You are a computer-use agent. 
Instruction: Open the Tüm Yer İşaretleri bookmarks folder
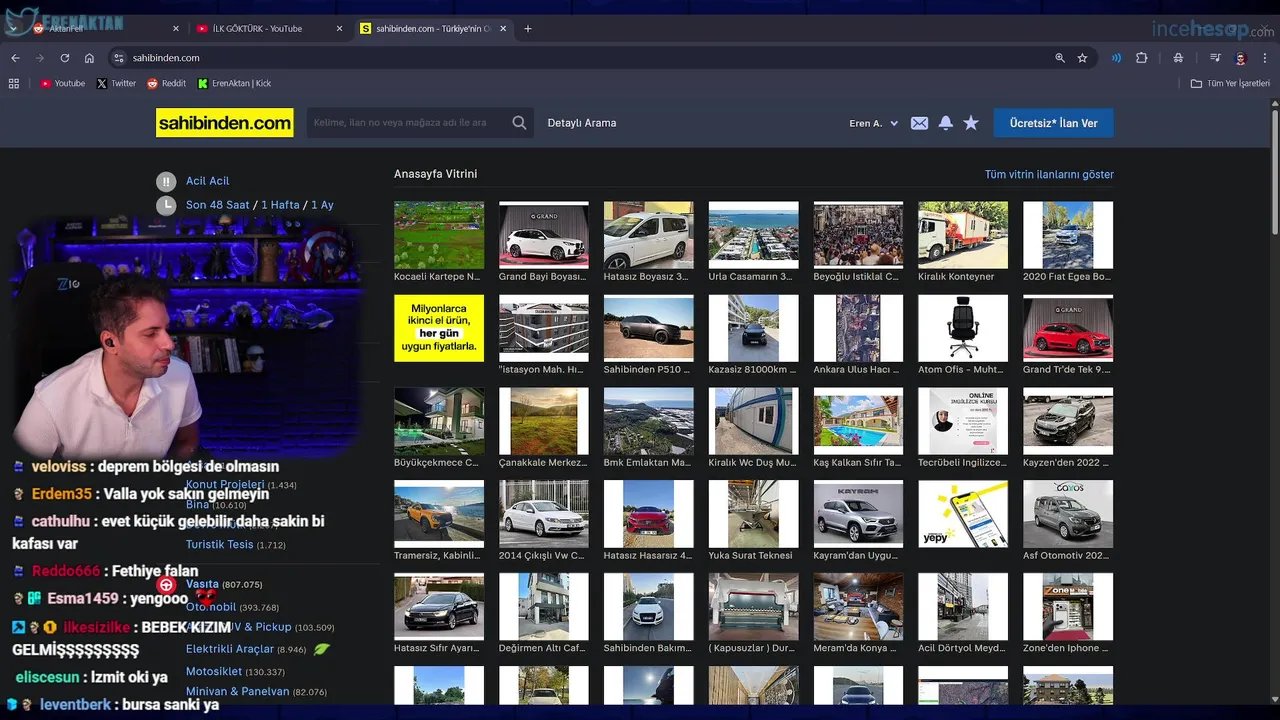click(x=1230, y=83)
